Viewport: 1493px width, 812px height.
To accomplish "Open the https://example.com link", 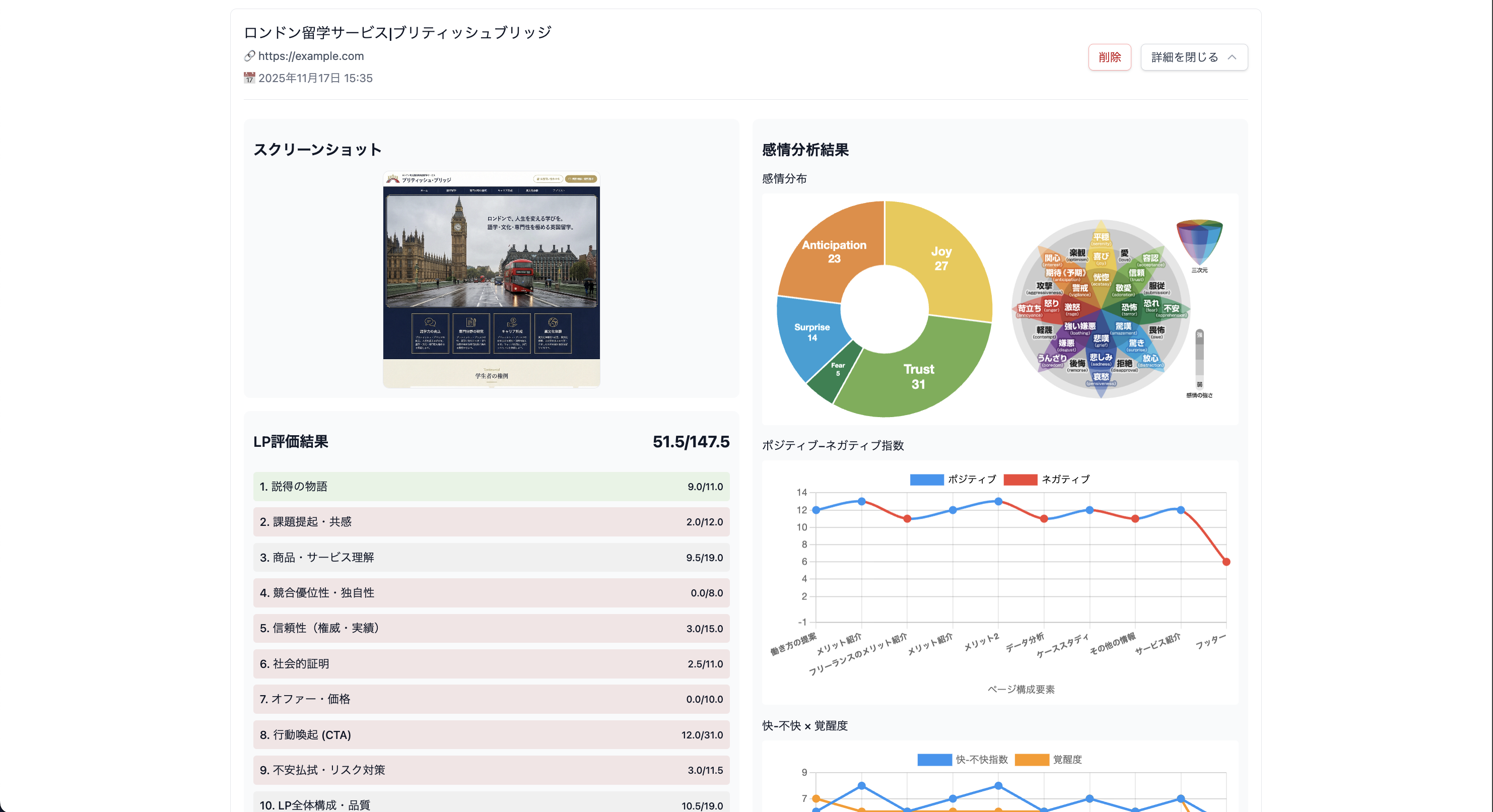I will click(x=311, y=55).
